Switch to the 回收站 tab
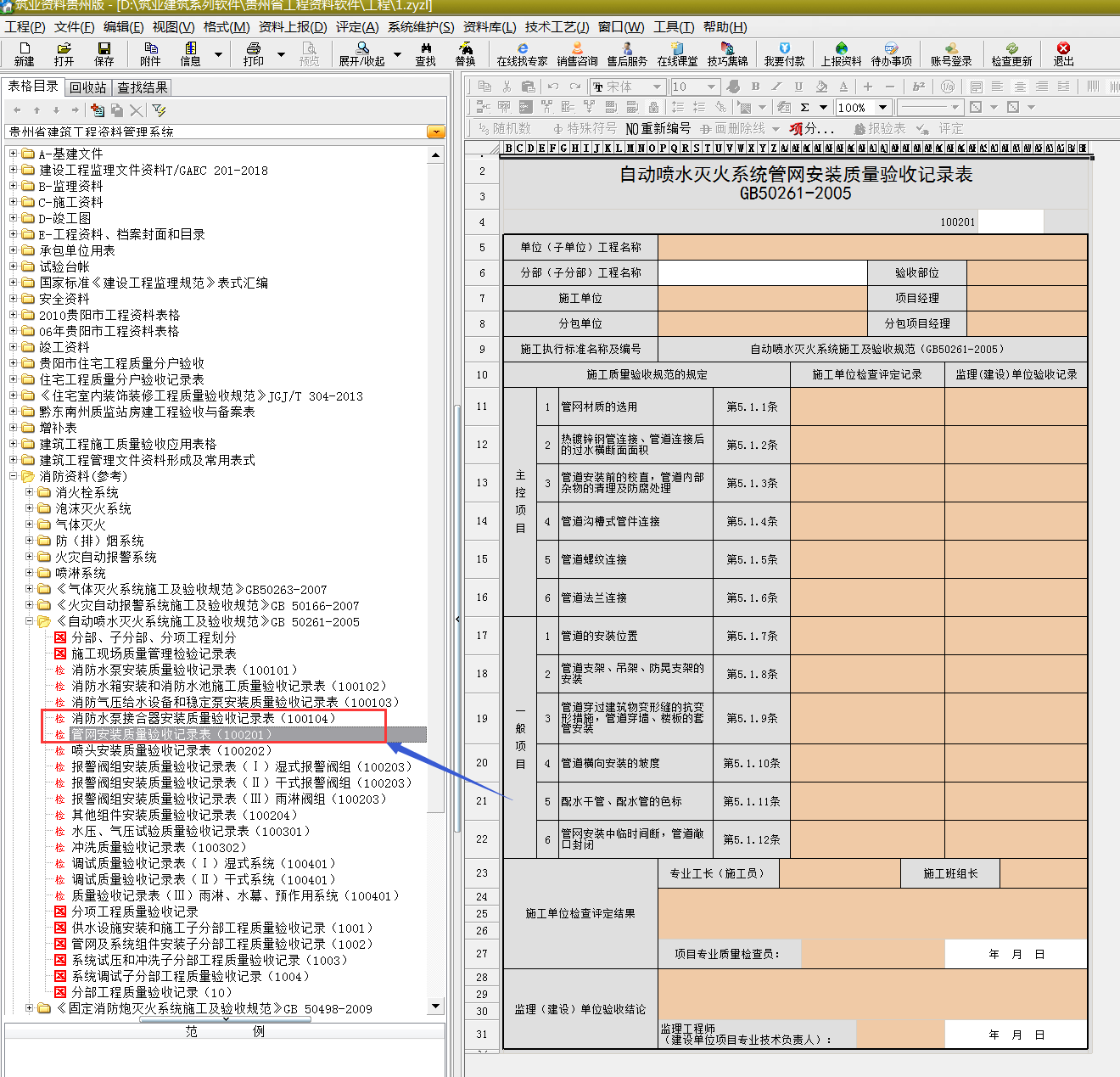The image size is (1120, 1077). [88, 87]
